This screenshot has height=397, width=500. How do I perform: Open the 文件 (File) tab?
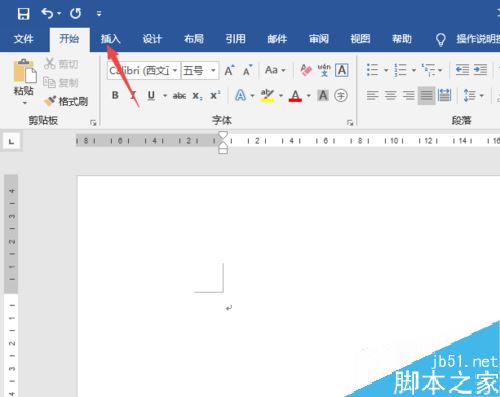24,39
